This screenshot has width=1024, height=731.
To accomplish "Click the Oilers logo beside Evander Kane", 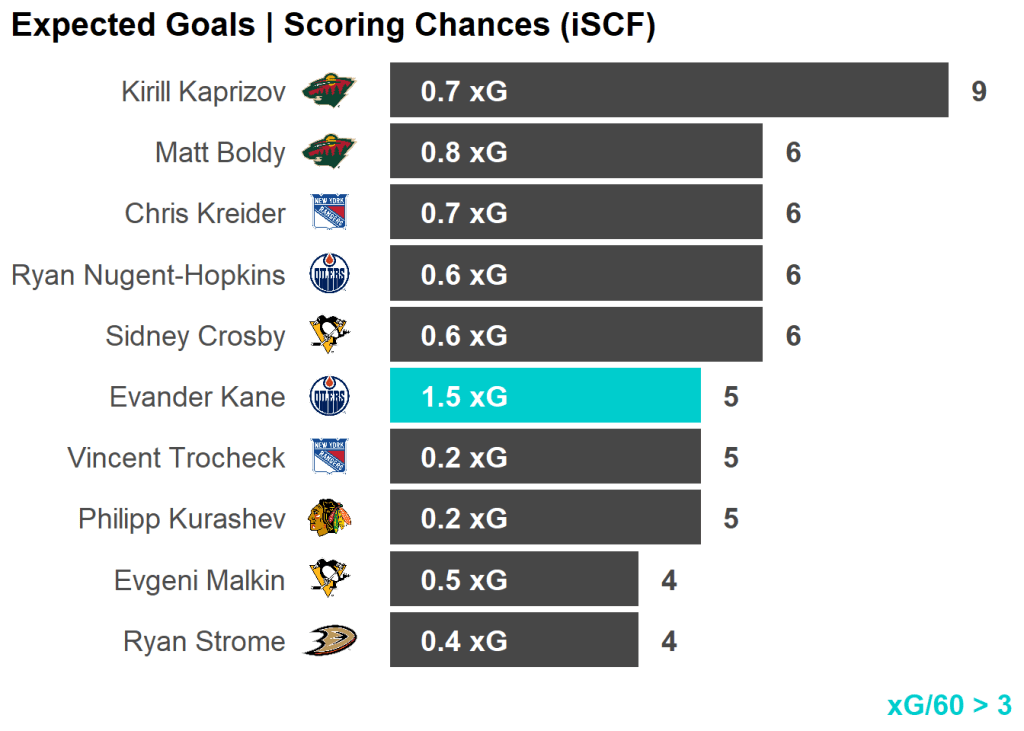I will [330, 397].
